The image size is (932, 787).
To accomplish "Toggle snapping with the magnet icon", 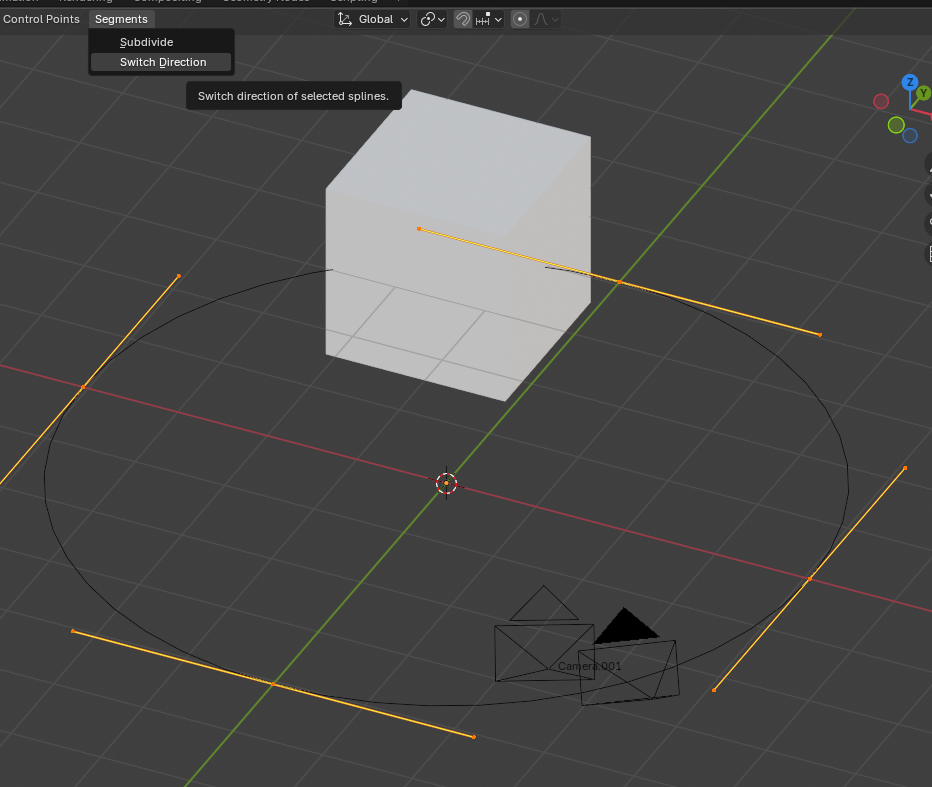I will pyautogui.click(x=463, y=19).
